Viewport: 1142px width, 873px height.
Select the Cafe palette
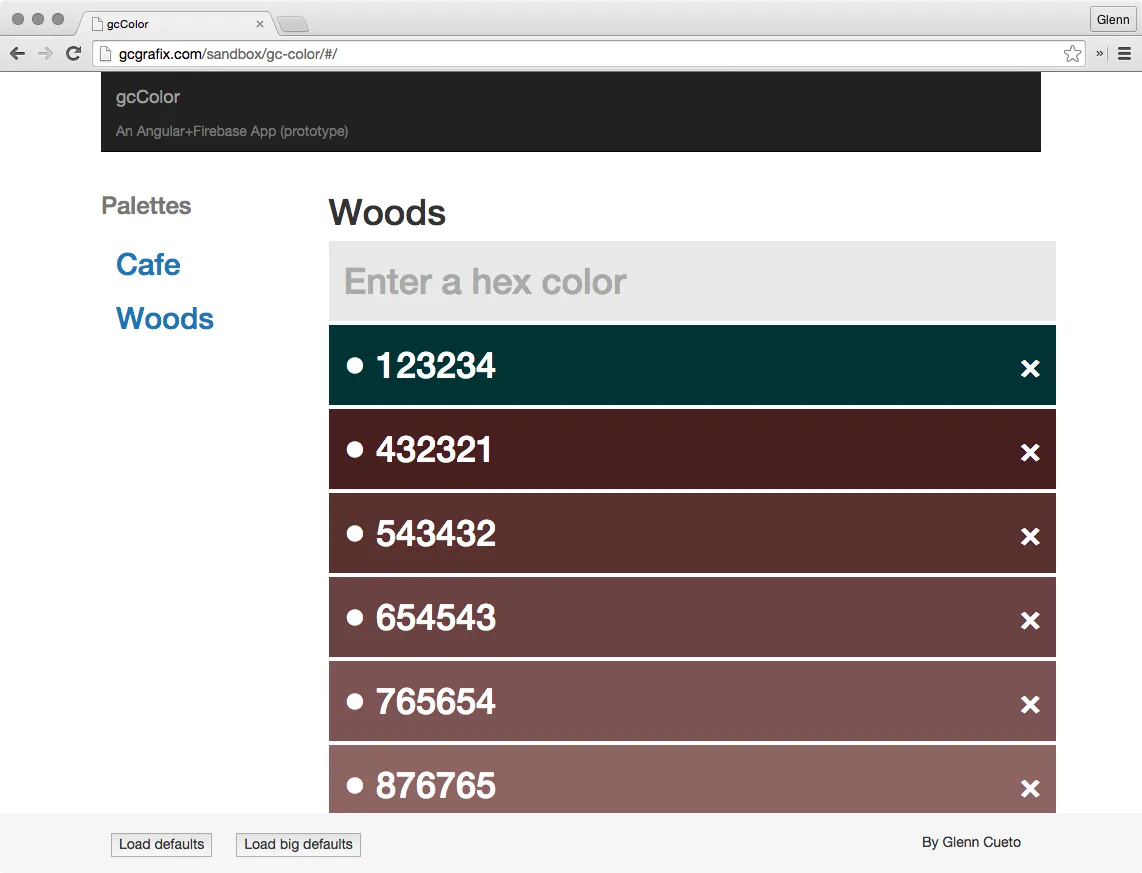(x=148, y=264)
